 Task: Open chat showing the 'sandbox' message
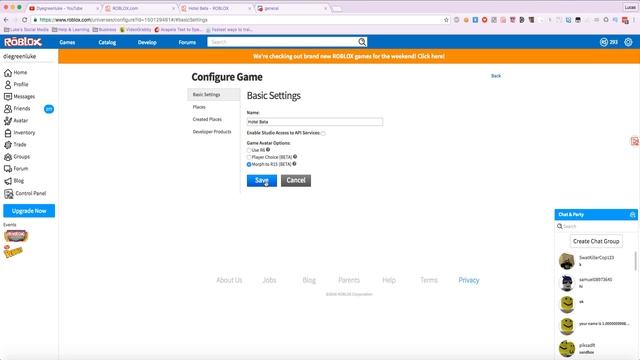596,348
